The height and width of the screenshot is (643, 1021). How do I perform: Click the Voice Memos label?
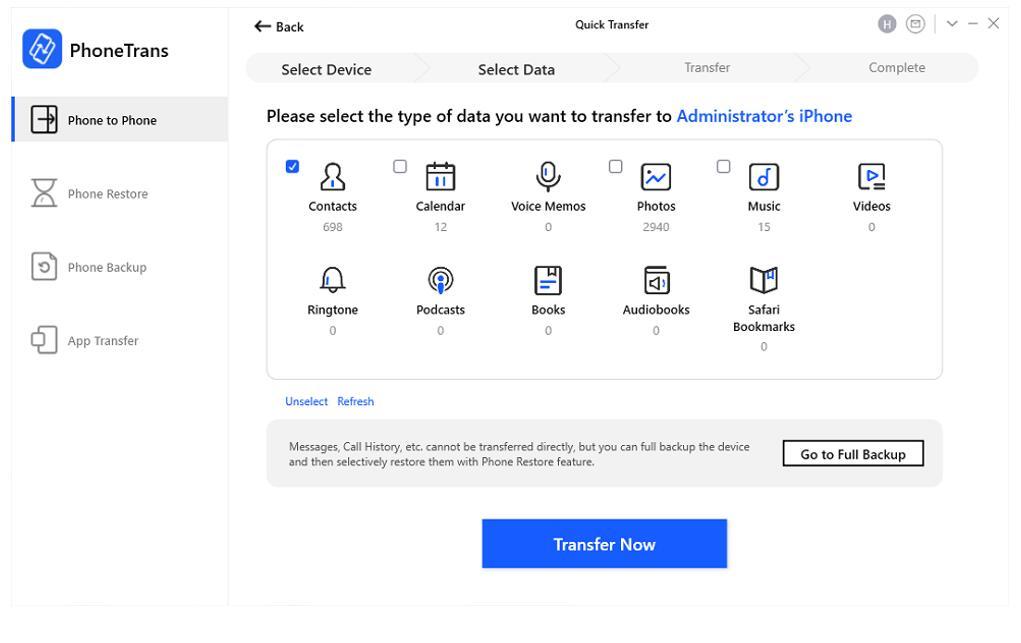coord(548,206)
